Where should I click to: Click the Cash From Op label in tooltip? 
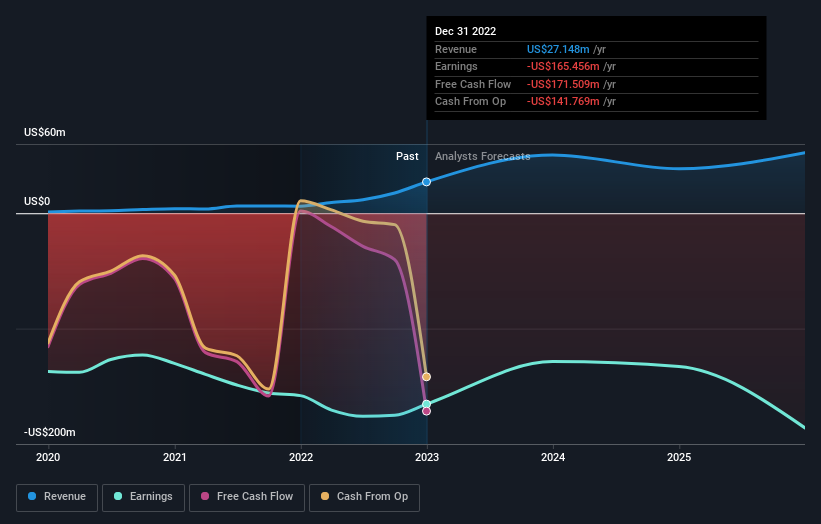[x=470, y=102]
